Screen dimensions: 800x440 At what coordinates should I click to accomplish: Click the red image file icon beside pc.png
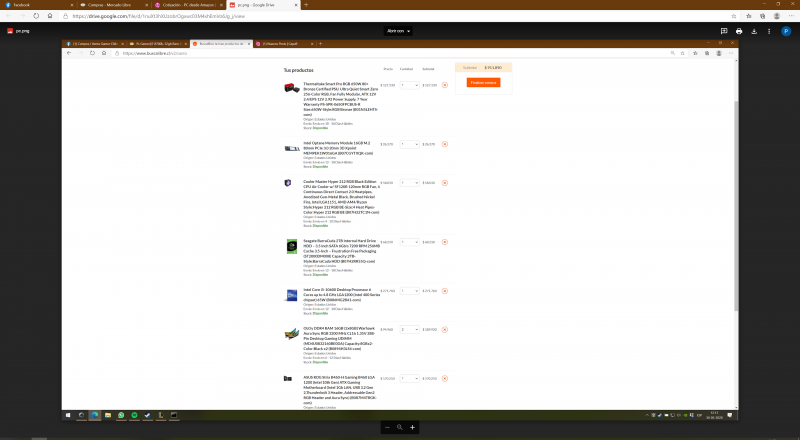pyautogui.click(x=10, y=31)
